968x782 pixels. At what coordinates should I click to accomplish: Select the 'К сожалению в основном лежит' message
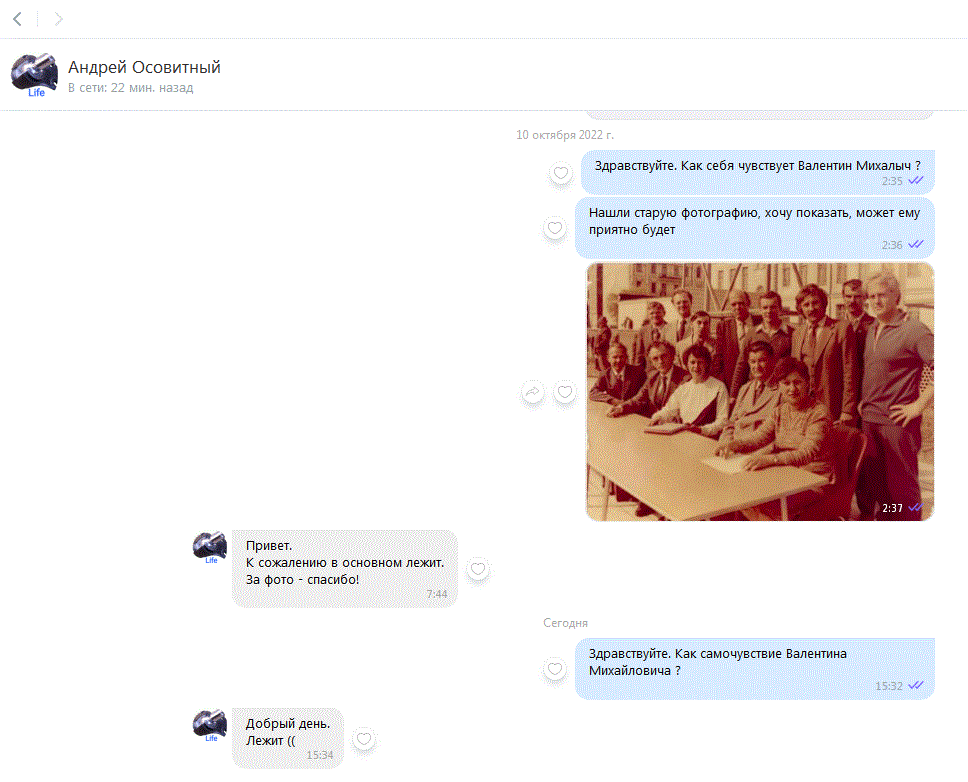344,564
